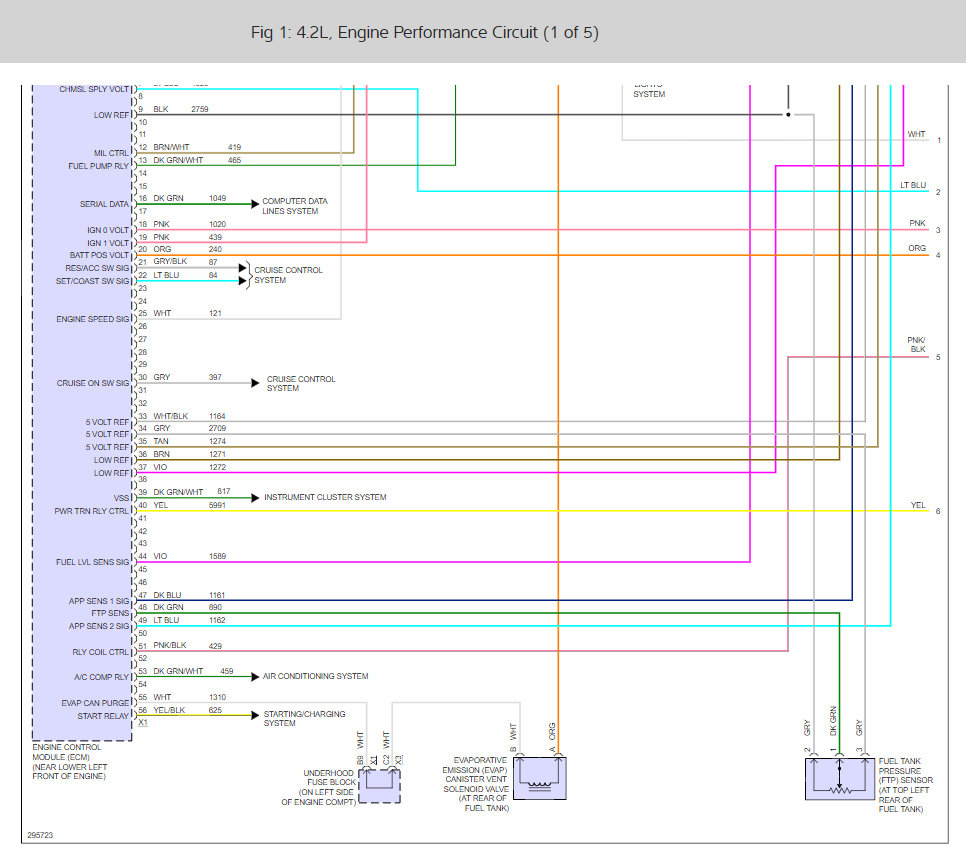Click arrowhead pointing to Computer Data Lines System
This screenshot has width=966, height=854.
tap(255, 204)
